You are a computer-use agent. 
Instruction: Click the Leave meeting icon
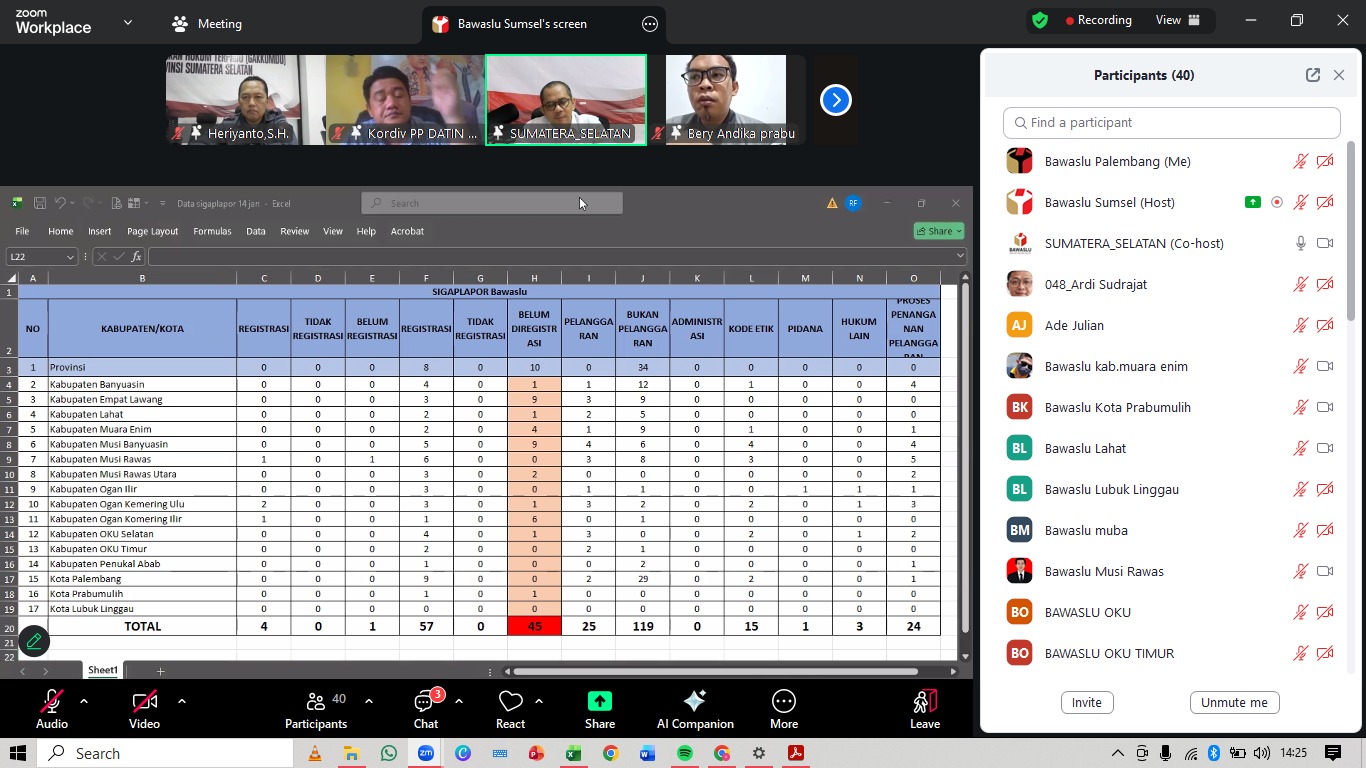coord(924,702)
